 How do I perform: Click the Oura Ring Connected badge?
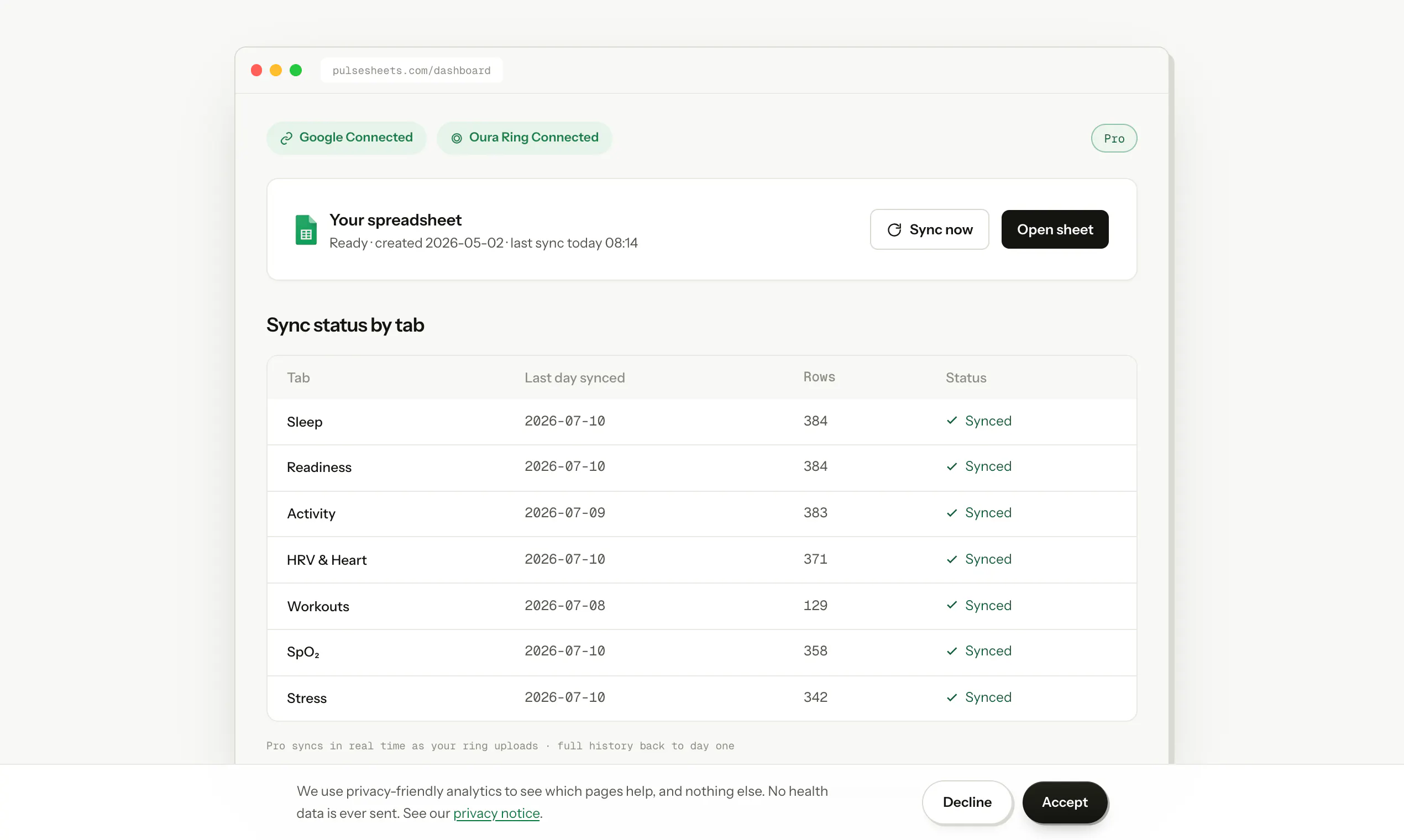[524, 138]
